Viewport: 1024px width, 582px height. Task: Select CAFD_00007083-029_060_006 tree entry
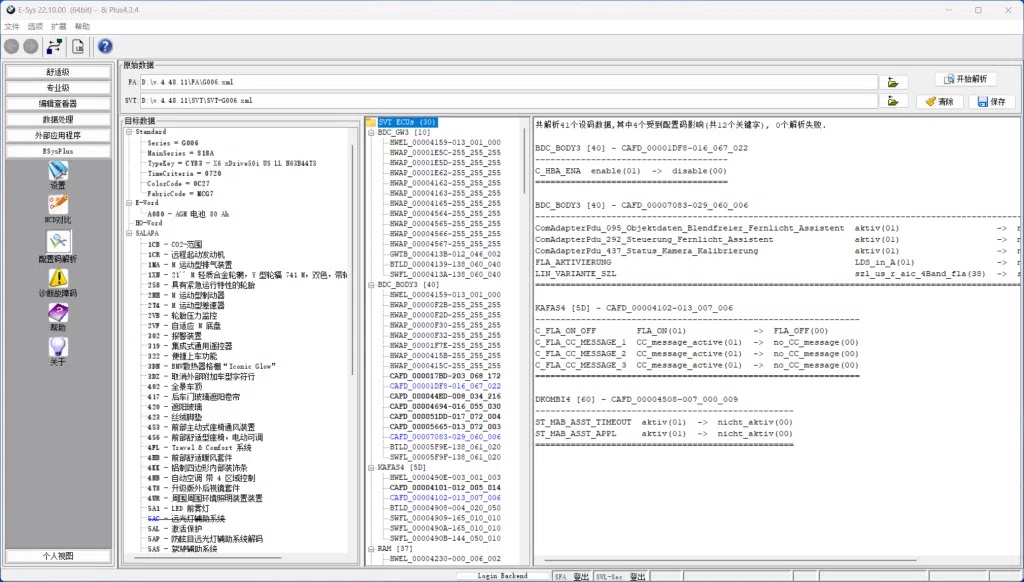pyautogui.click(x=445, y=437)
